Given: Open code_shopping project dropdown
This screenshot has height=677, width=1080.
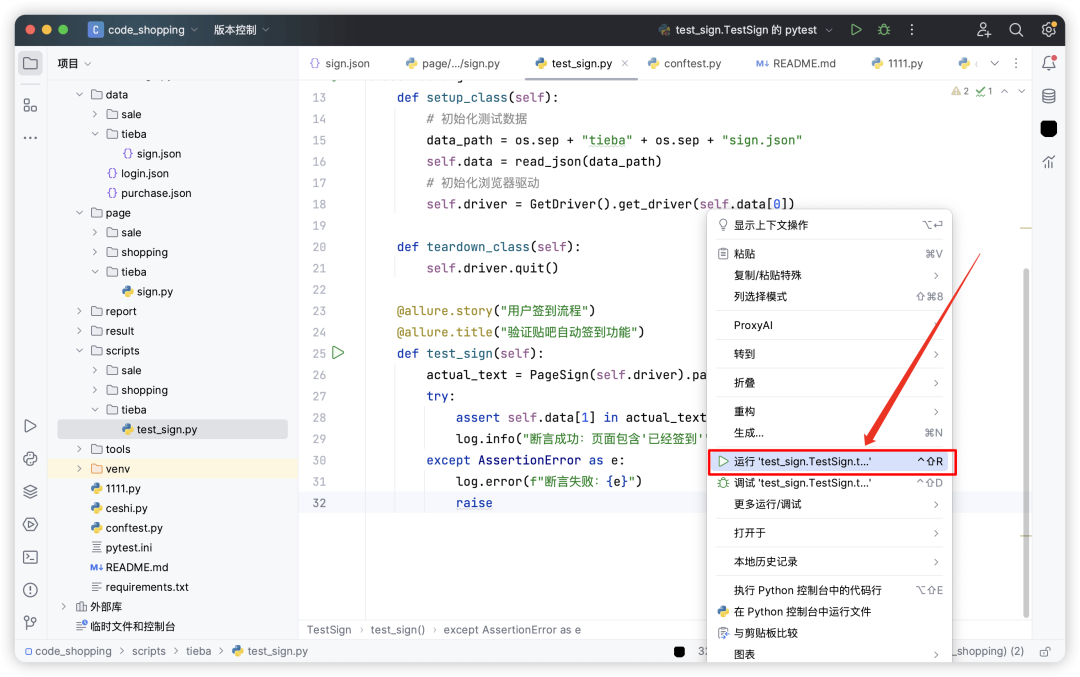Looking at the screenshot, I should coord(143,30).
